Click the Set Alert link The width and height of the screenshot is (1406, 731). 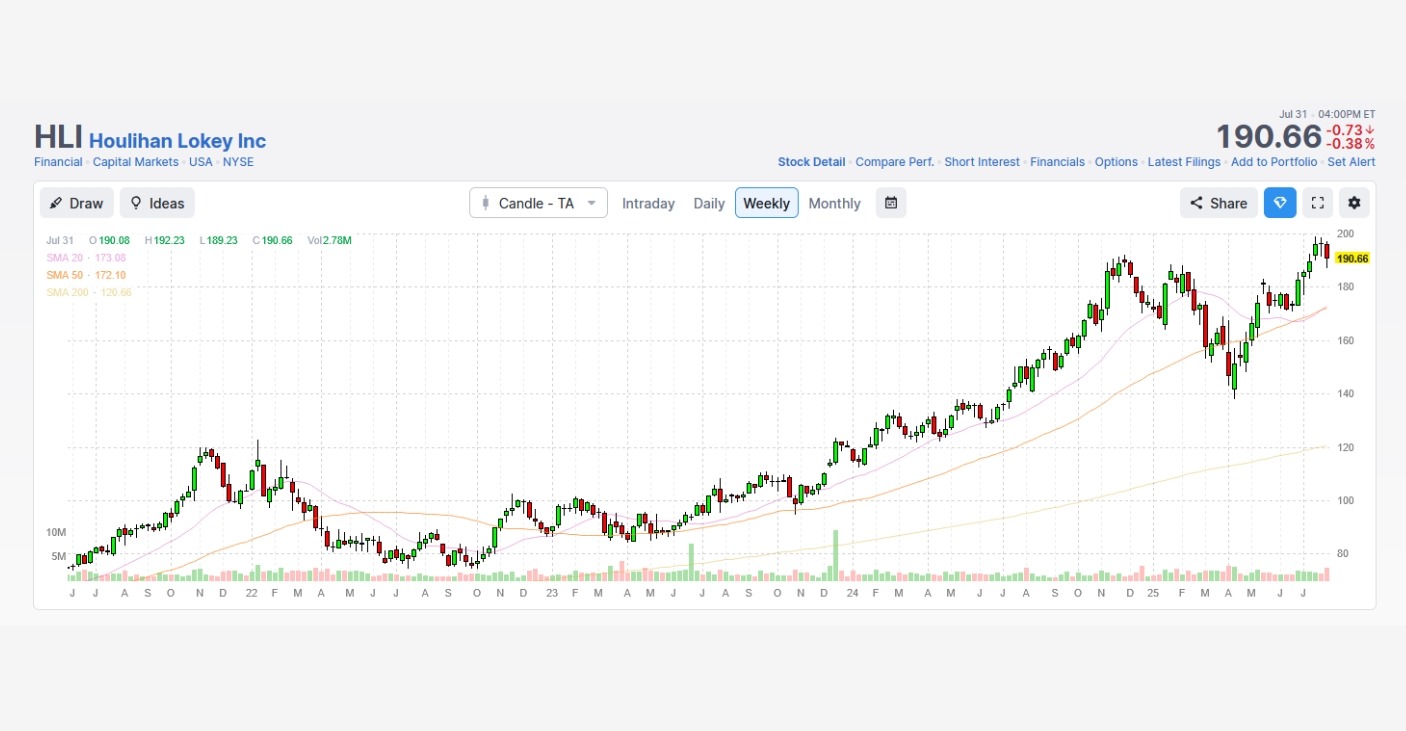point(1351,162)
